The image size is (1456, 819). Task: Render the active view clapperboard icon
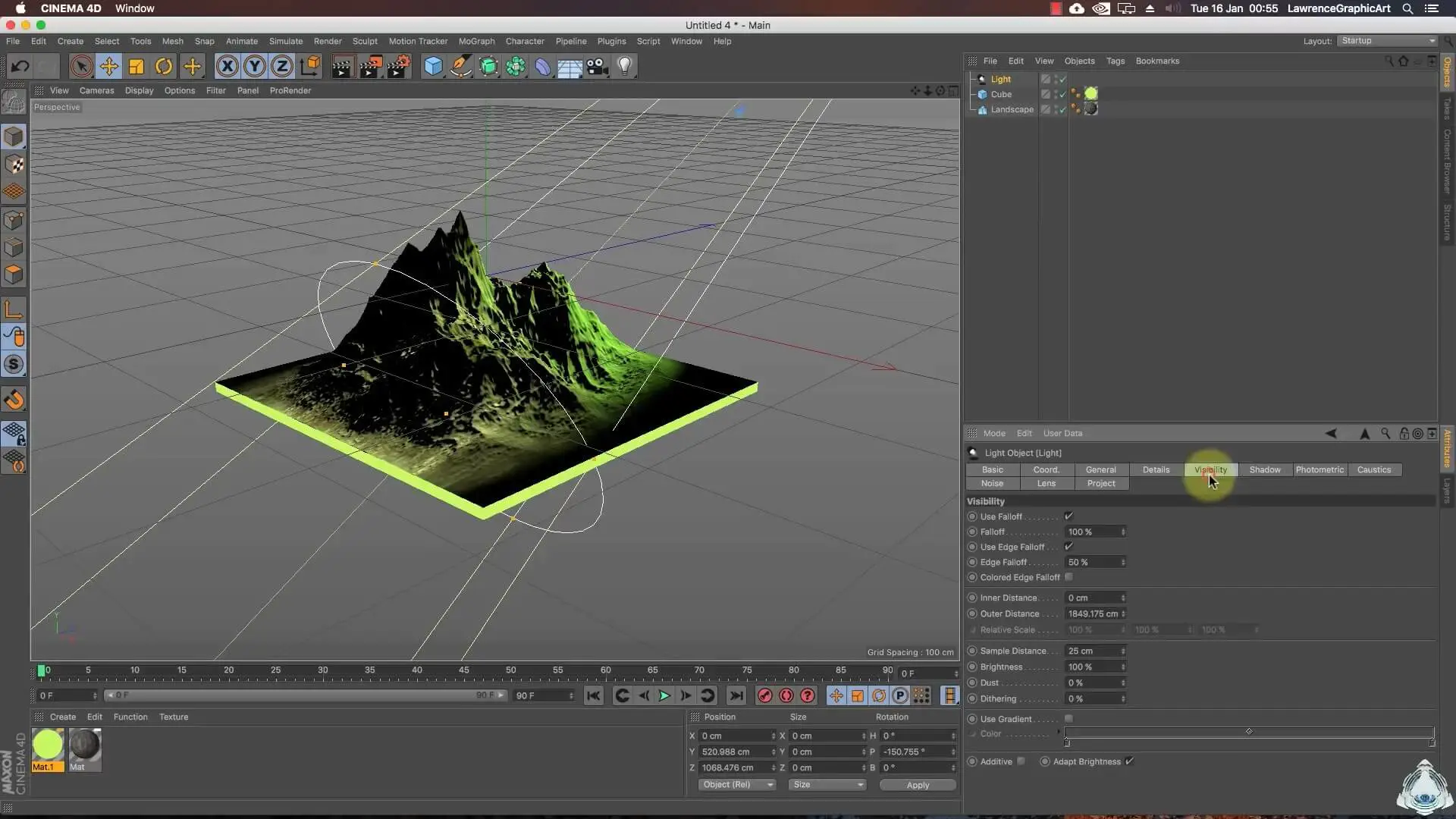click(342, 67)
